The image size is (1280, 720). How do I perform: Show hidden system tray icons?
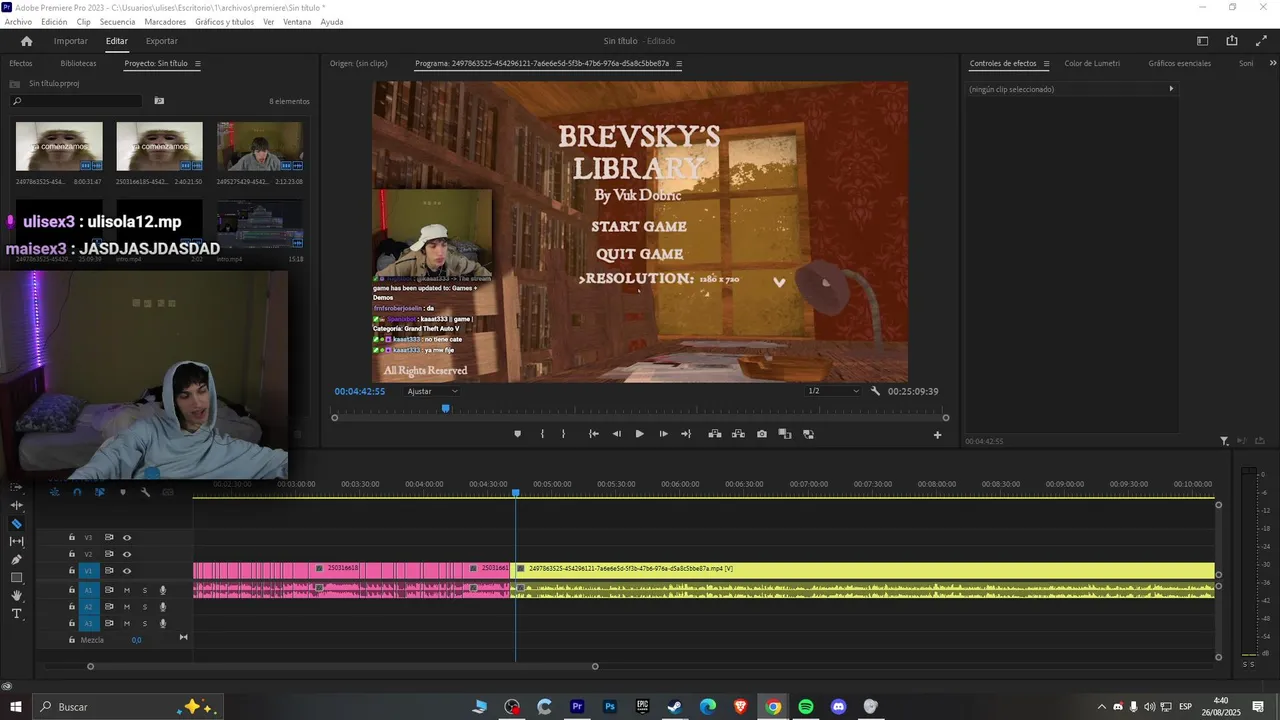pyautogui.click(x=1102, y=707)
